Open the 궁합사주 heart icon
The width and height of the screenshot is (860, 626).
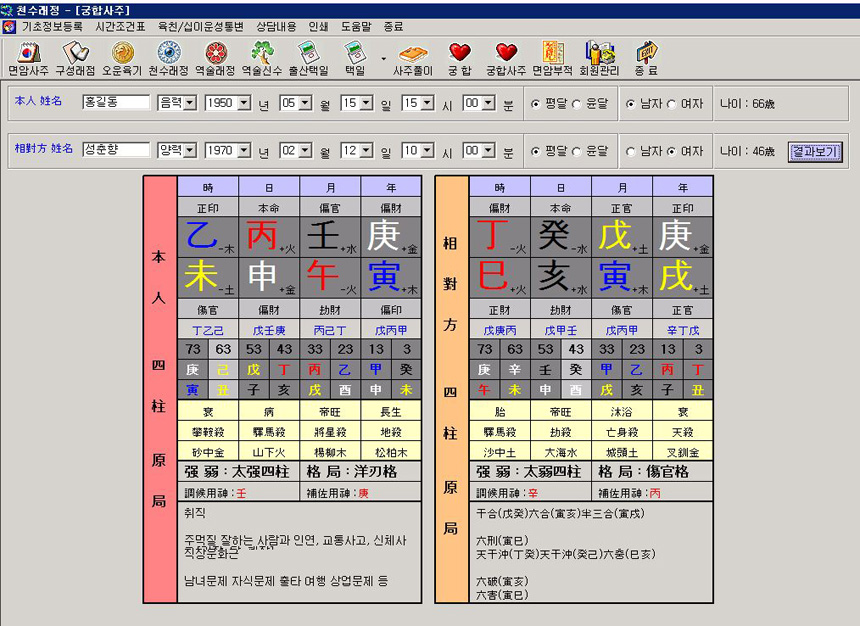tap(506, 58)
